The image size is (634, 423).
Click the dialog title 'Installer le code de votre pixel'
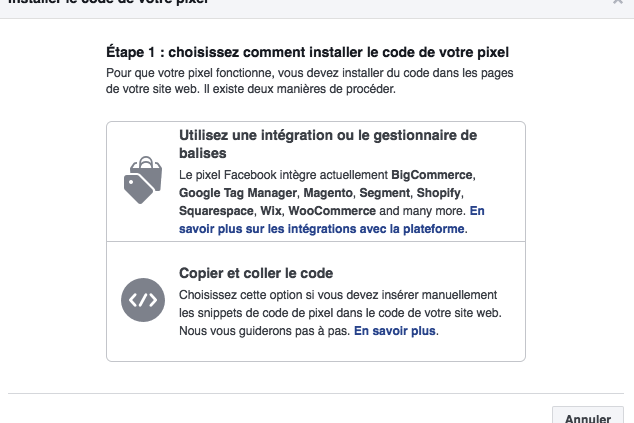point(108,2)
